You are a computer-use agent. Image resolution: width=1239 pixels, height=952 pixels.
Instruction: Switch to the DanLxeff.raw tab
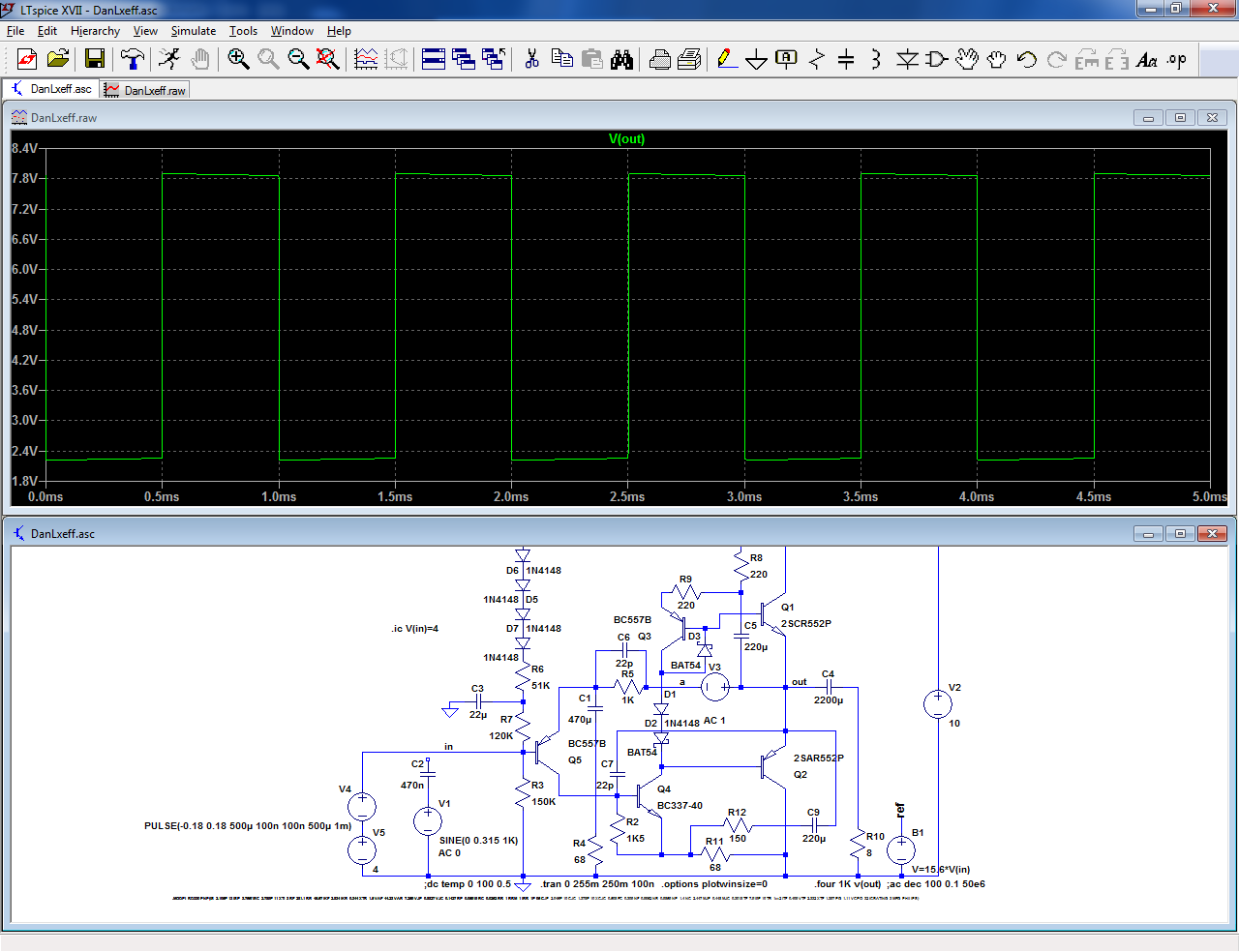(x=145, y=90)
